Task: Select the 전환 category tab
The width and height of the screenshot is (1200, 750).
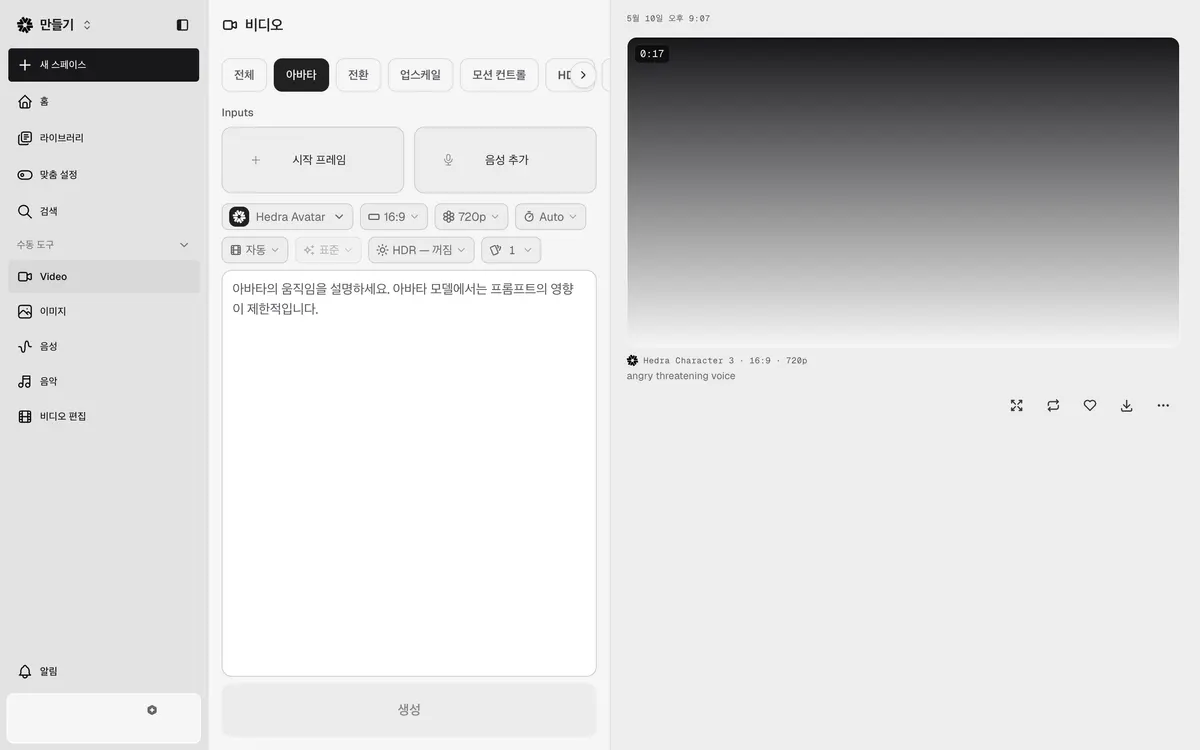Action: pyautogui.click(x=358, y=75)
